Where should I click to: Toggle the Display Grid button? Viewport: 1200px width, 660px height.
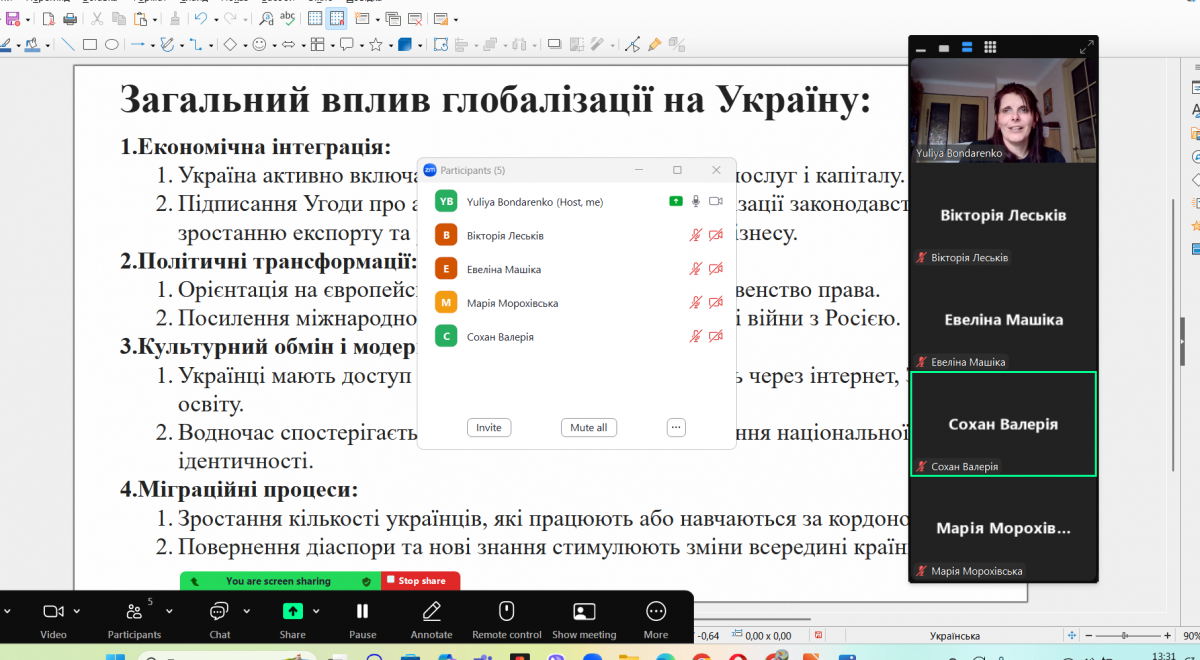pyautogui.click(x=314, y=19)
